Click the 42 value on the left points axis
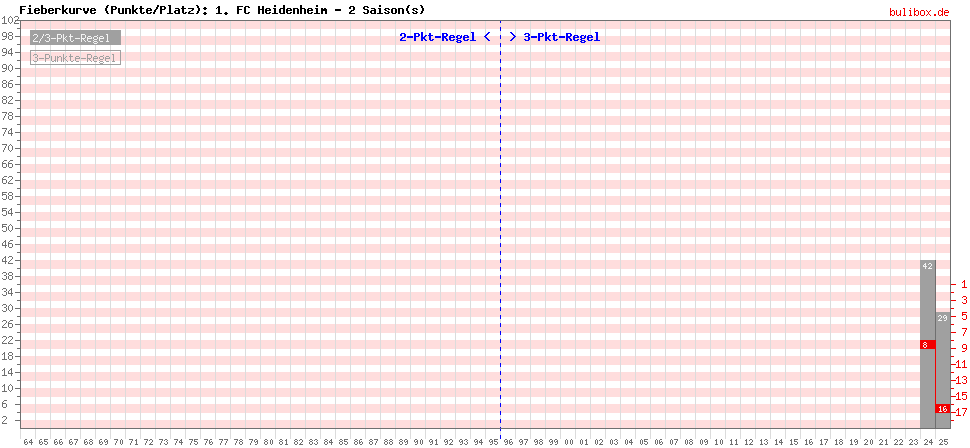The width and height of the screenshot is (970, 448). point(9,261)
